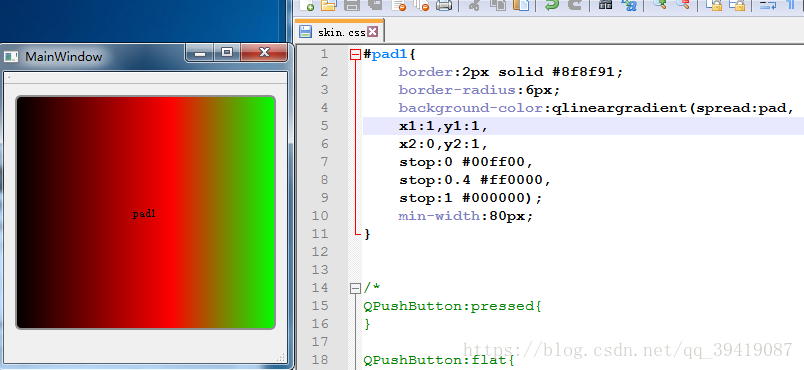Open the Replace toolbar icon
This screenshot has height=370, width=804.
coord(630,5)
